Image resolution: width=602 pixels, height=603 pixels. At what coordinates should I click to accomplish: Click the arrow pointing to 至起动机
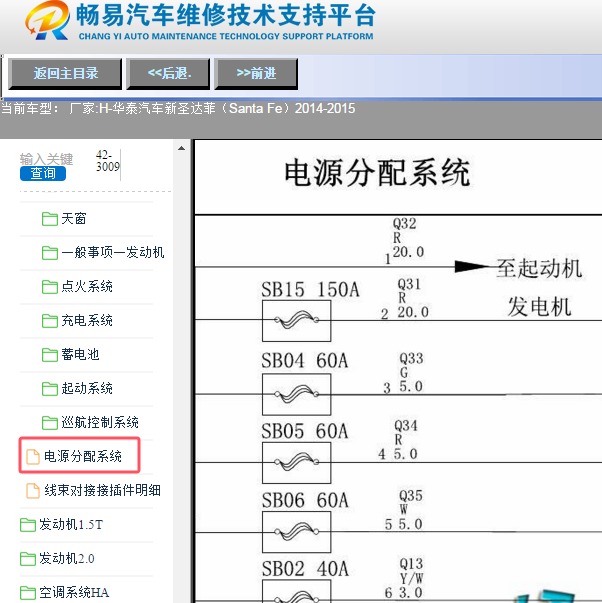tap(473, 267)
